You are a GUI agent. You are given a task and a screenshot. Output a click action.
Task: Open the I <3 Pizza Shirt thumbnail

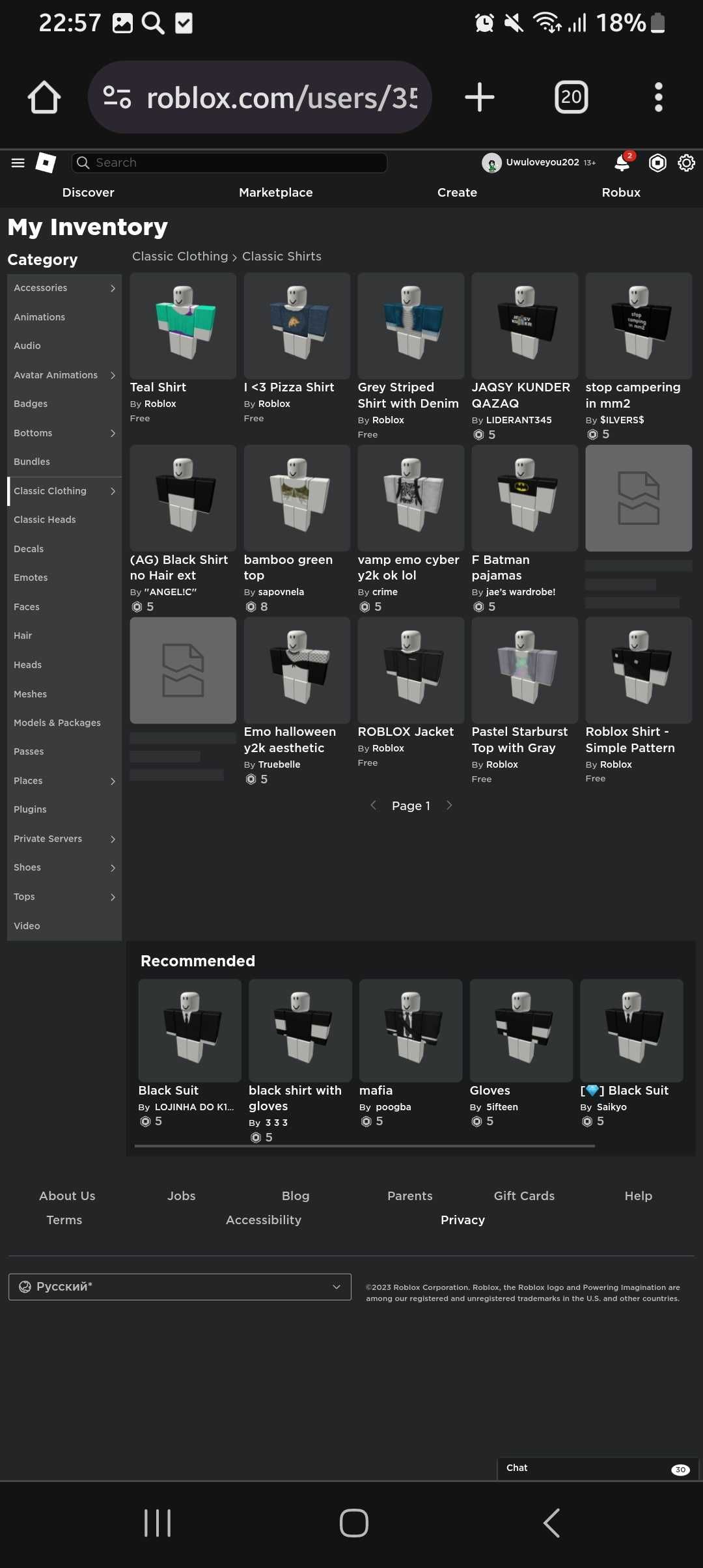[297, 326]
